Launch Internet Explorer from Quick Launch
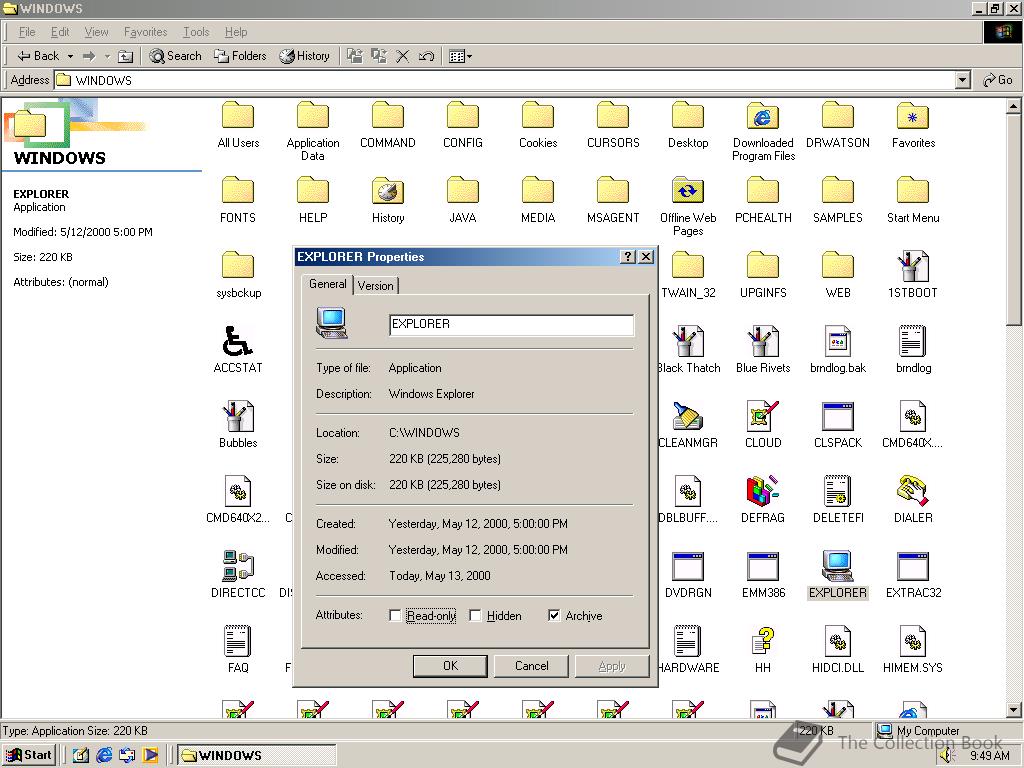The width and height of the screenshot is (1024, 768). pos(105,755)
